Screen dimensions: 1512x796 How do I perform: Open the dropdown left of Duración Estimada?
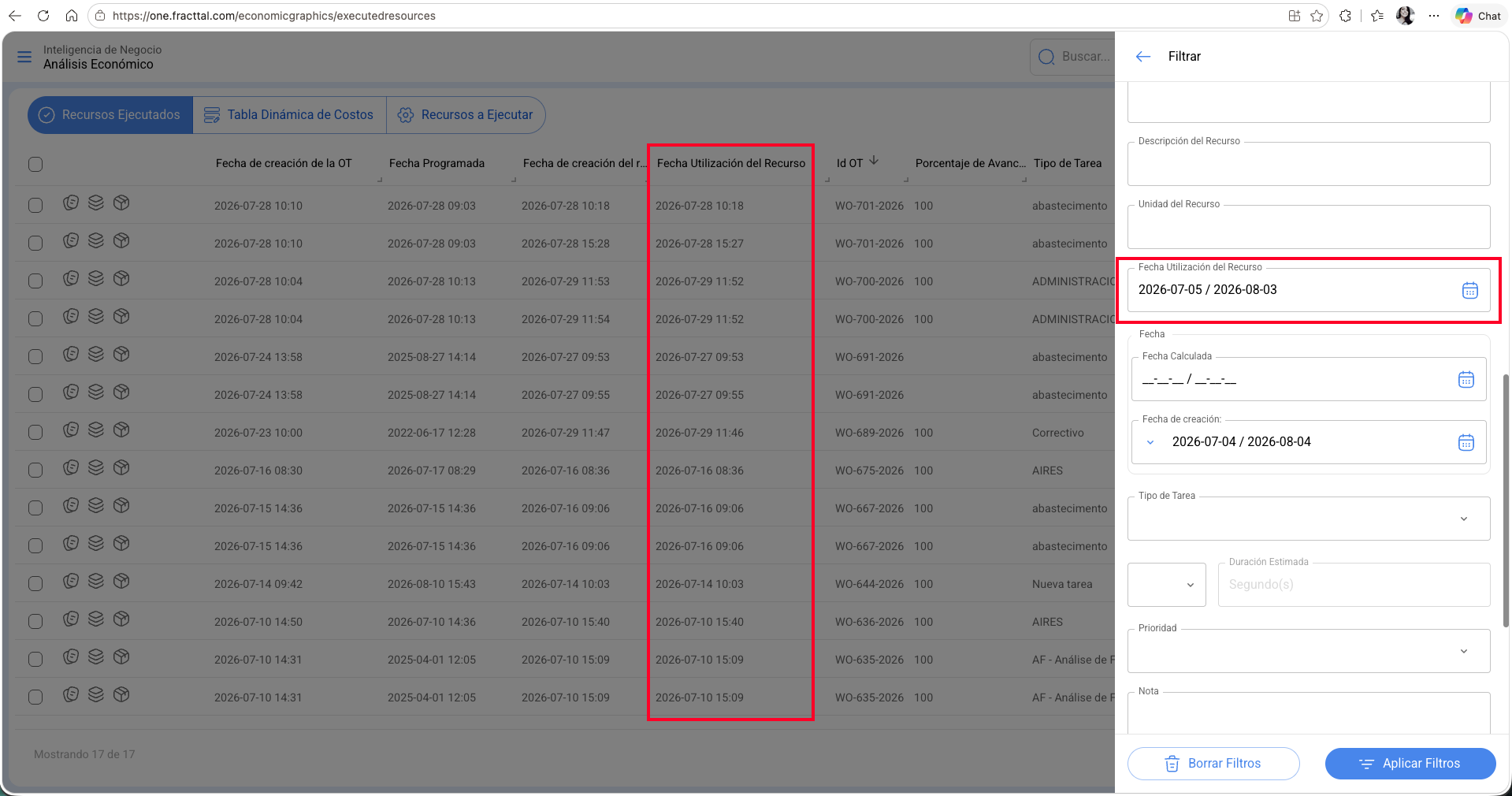1167,585
